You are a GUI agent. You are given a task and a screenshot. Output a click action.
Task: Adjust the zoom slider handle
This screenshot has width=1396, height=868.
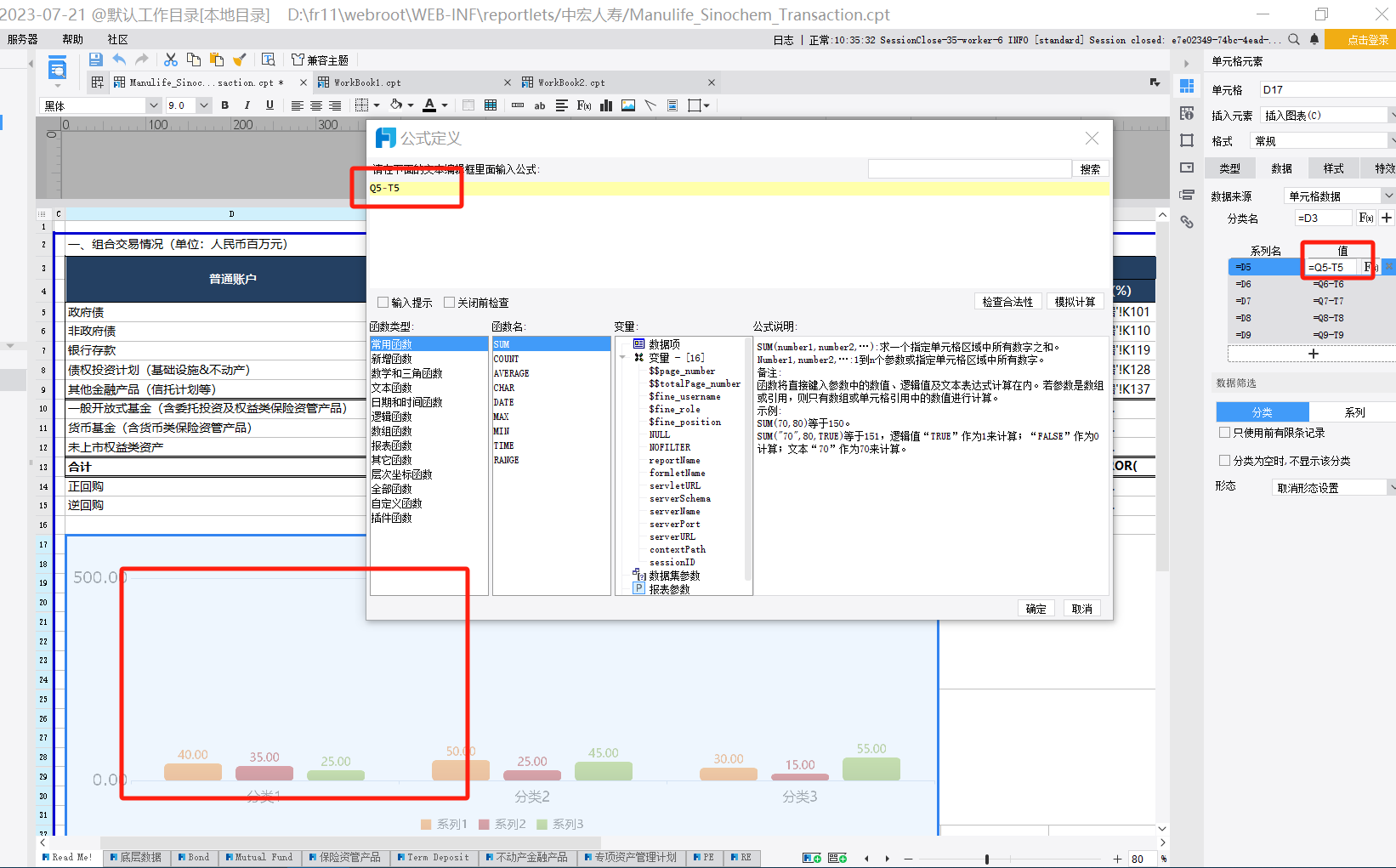point(986,859)
